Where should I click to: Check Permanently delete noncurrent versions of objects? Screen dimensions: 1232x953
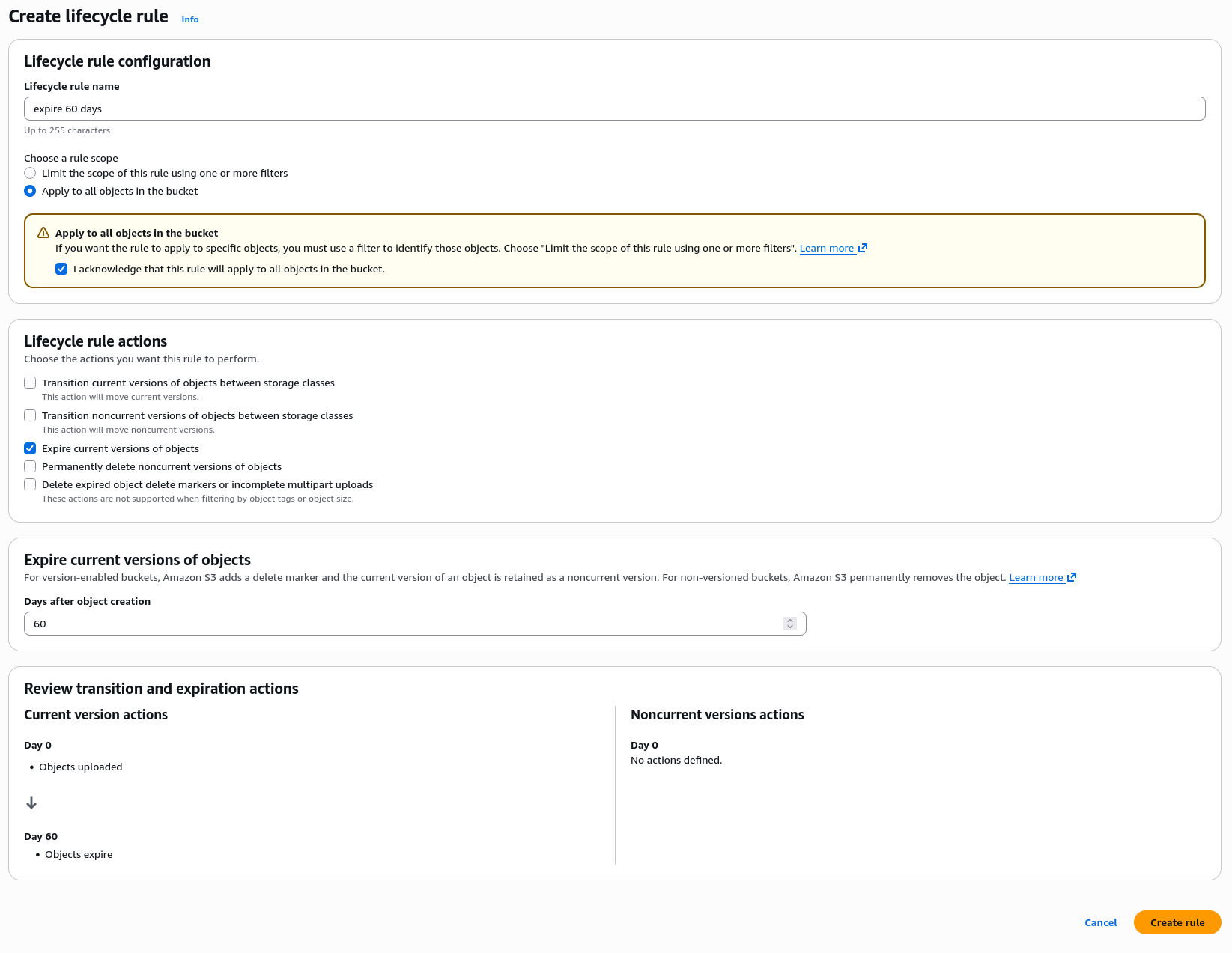pos(30,466)
